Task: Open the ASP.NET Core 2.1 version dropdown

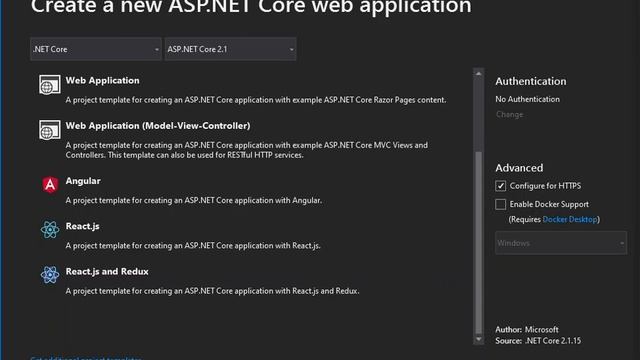Action: 230,49
